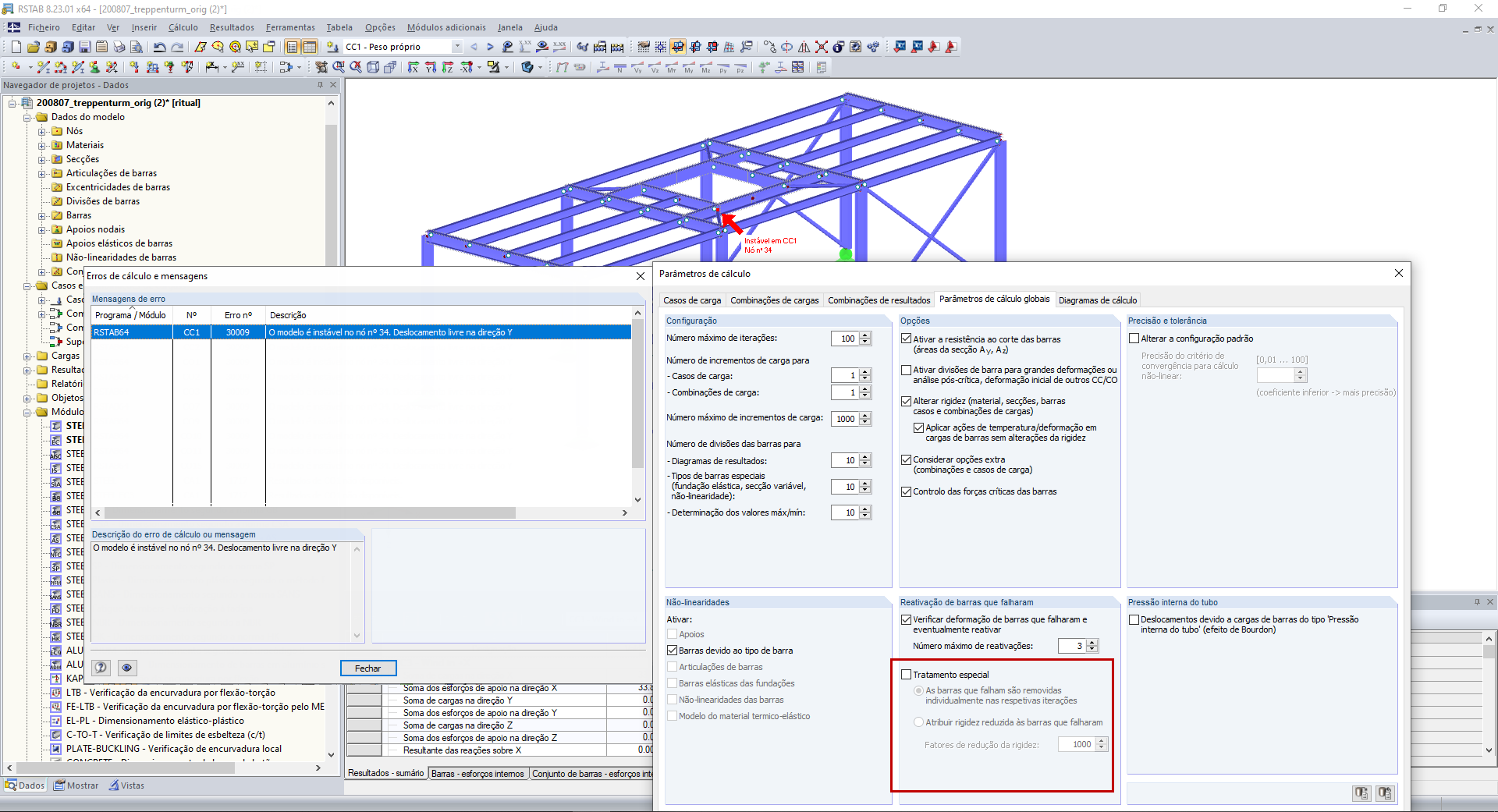Switch to 'Combinações de resultados' tab
Screen dimensions: 1498x812
pos(879,300)
